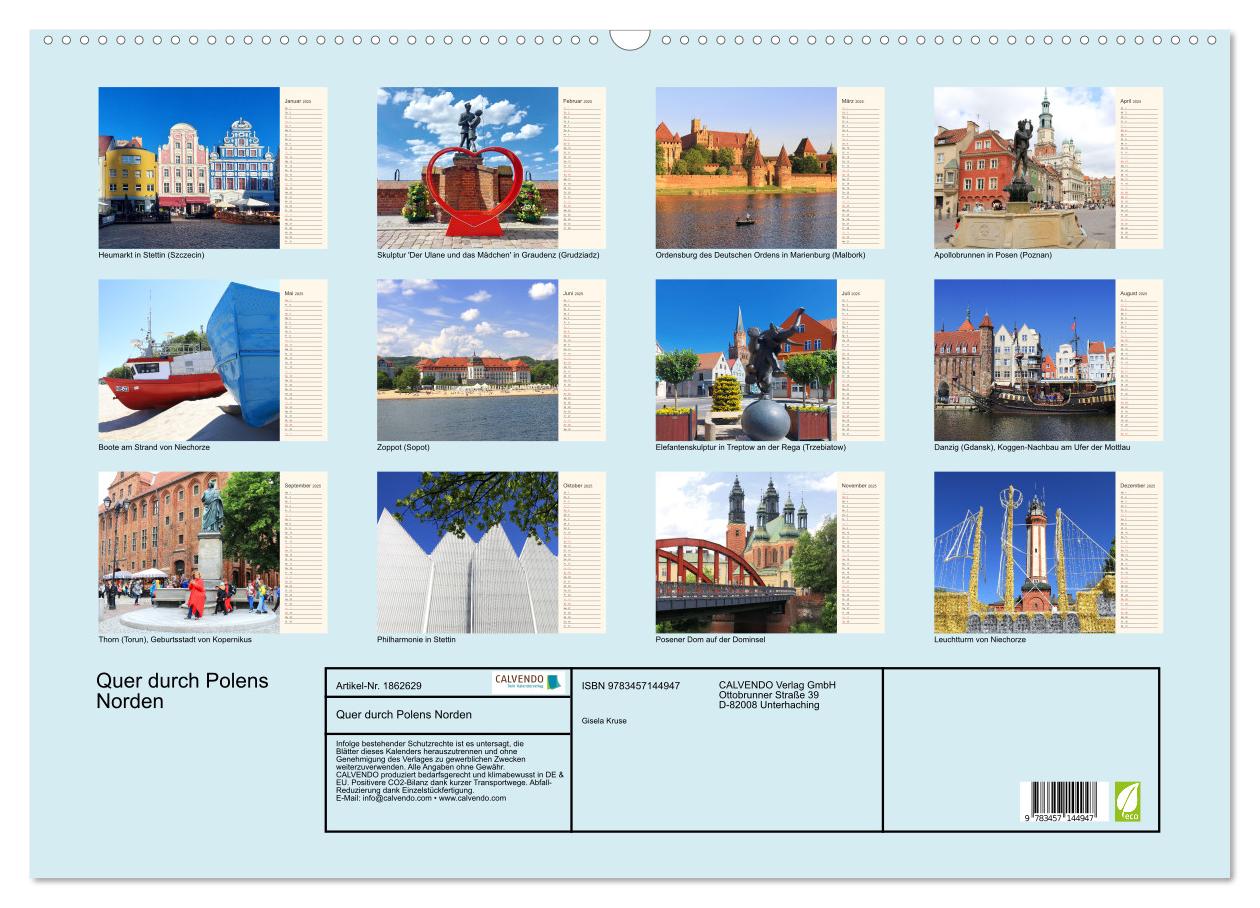
Task: Click the Januar calendar column
Action: pos(304,168)
